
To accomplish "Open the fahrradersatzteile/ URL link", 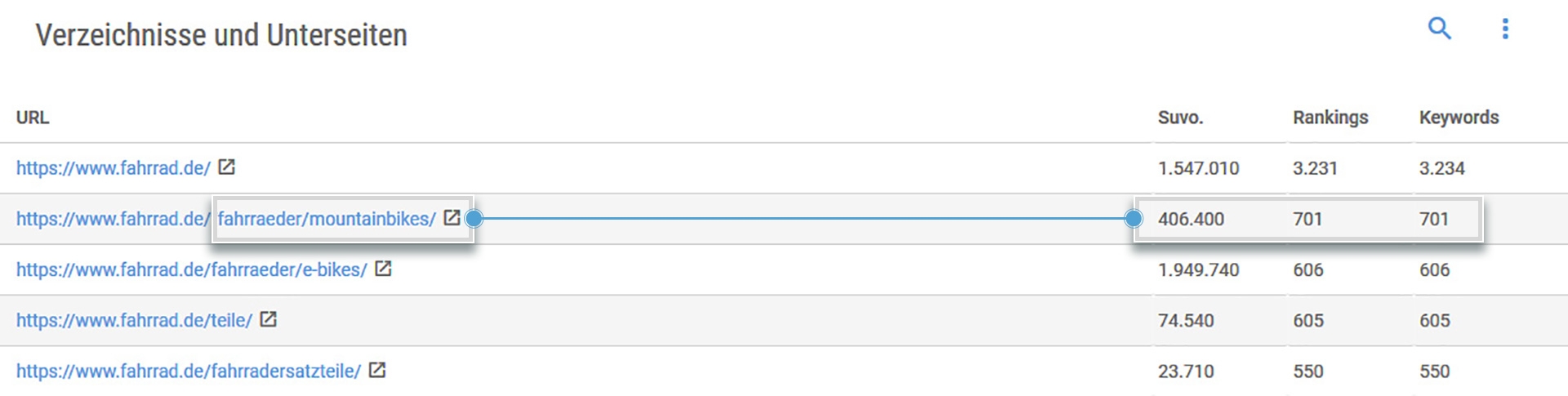I will pyautogui.click(x=188, y=371).
